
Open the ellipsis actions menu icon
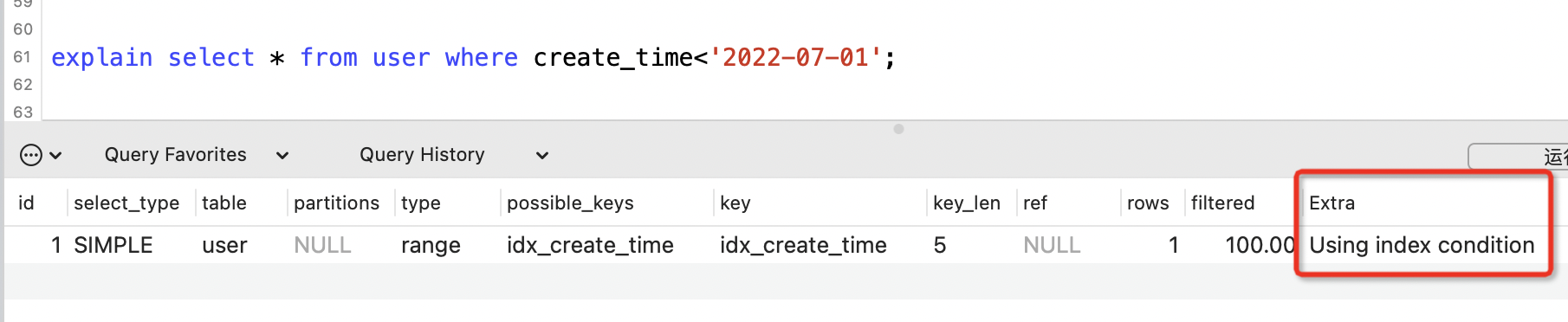click(x=30, y=155)
